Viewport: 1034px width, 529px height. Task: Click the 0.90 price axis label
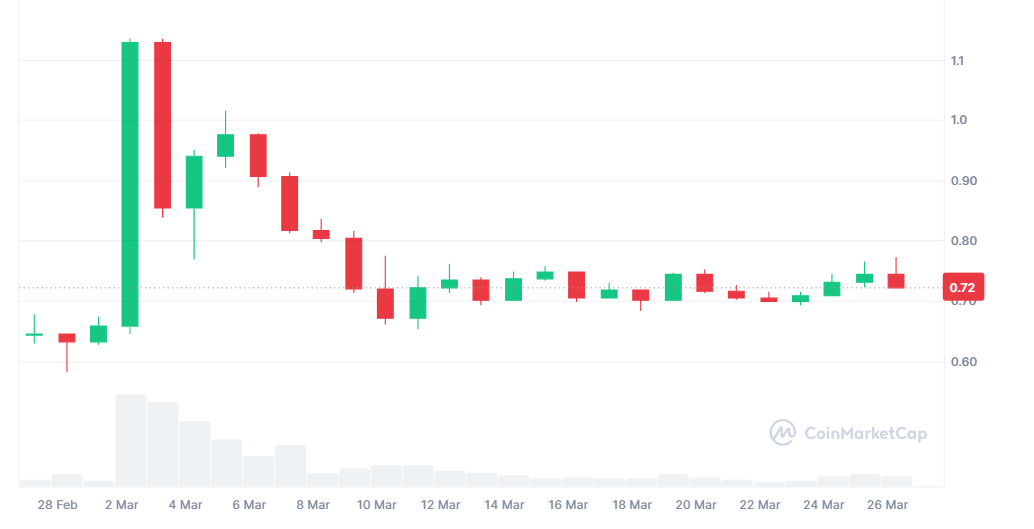tap(962, 181)
